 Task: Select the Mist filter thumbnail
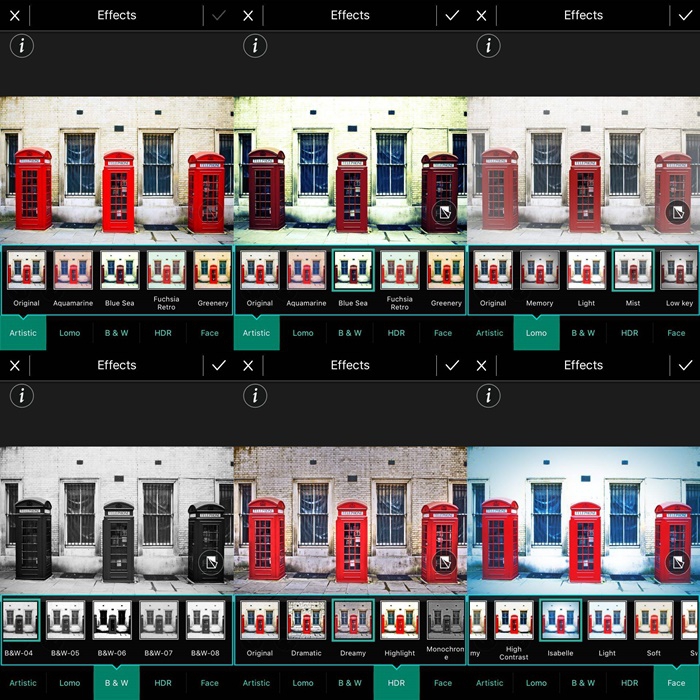pyautogui.click(x=633, y=270)
